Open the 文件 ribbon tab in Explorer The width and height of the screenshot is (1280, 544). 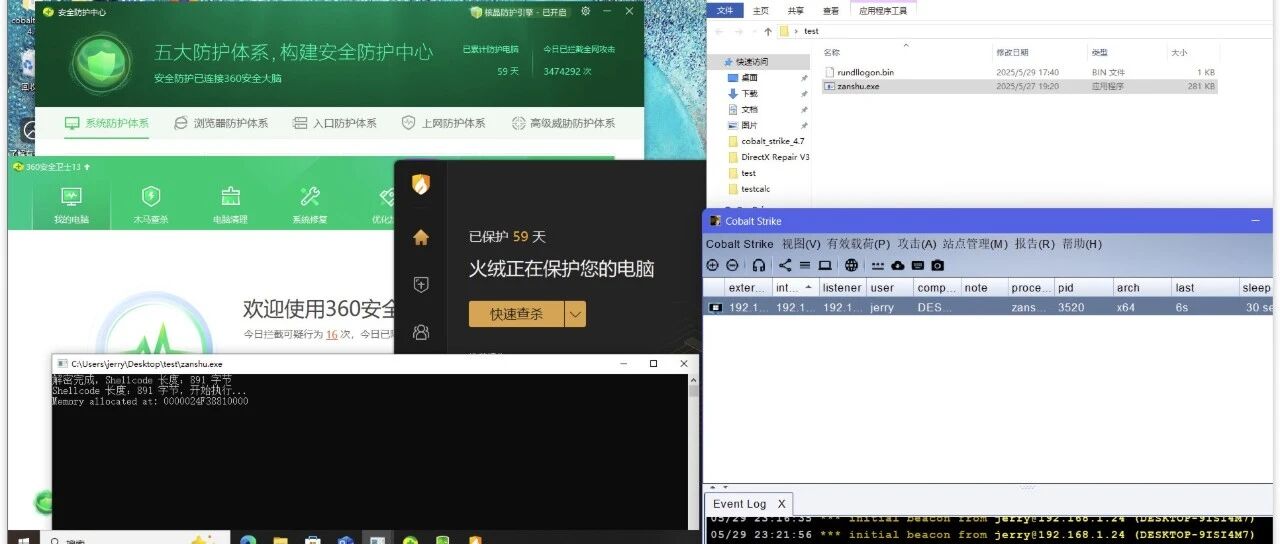click(x=725, y=10)
